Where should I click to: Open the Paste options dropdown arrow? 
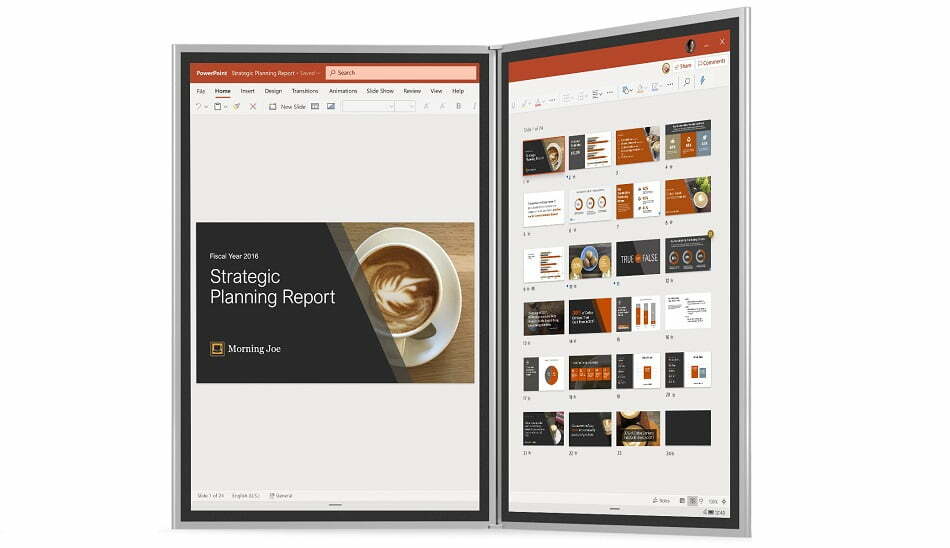coord(225,107)
